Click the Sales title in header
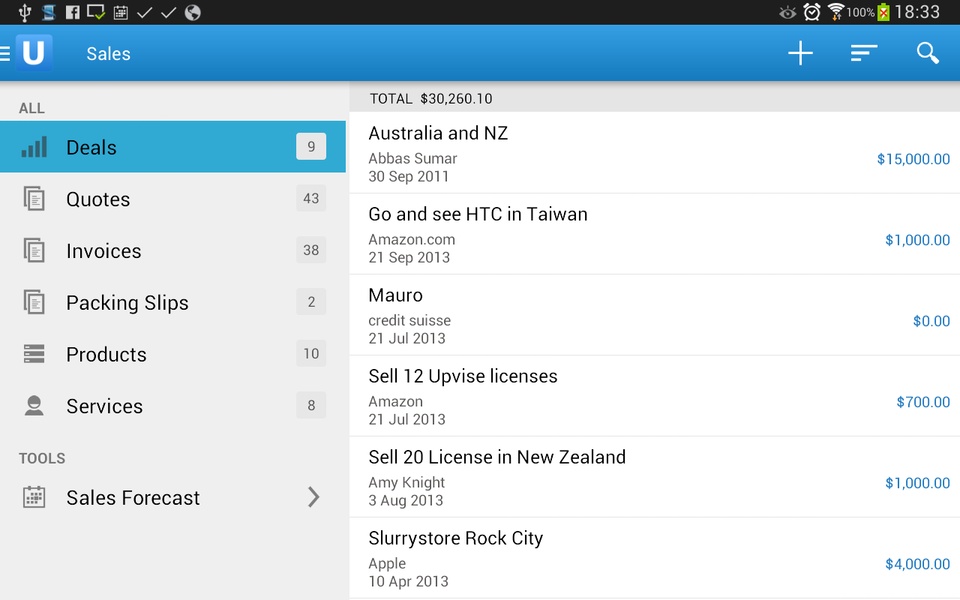The height and width of the screenshot is (600, 960). click(108, 54)
